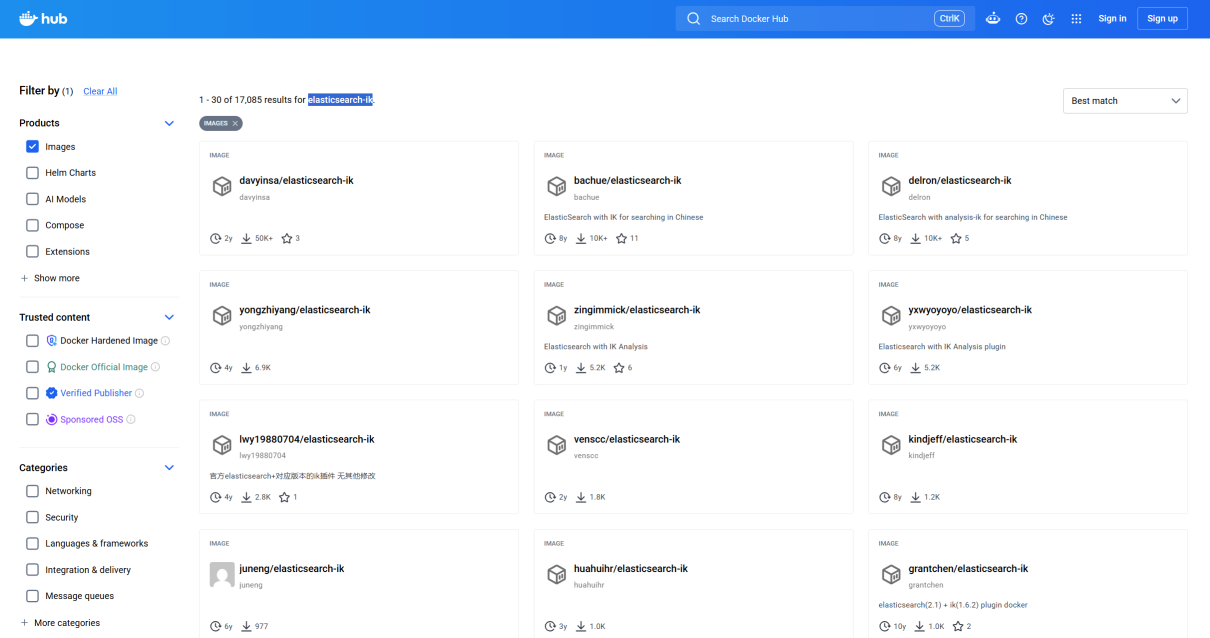Check the Compose checkbox
1210x638 pixels.
click(x=32, y=225)
